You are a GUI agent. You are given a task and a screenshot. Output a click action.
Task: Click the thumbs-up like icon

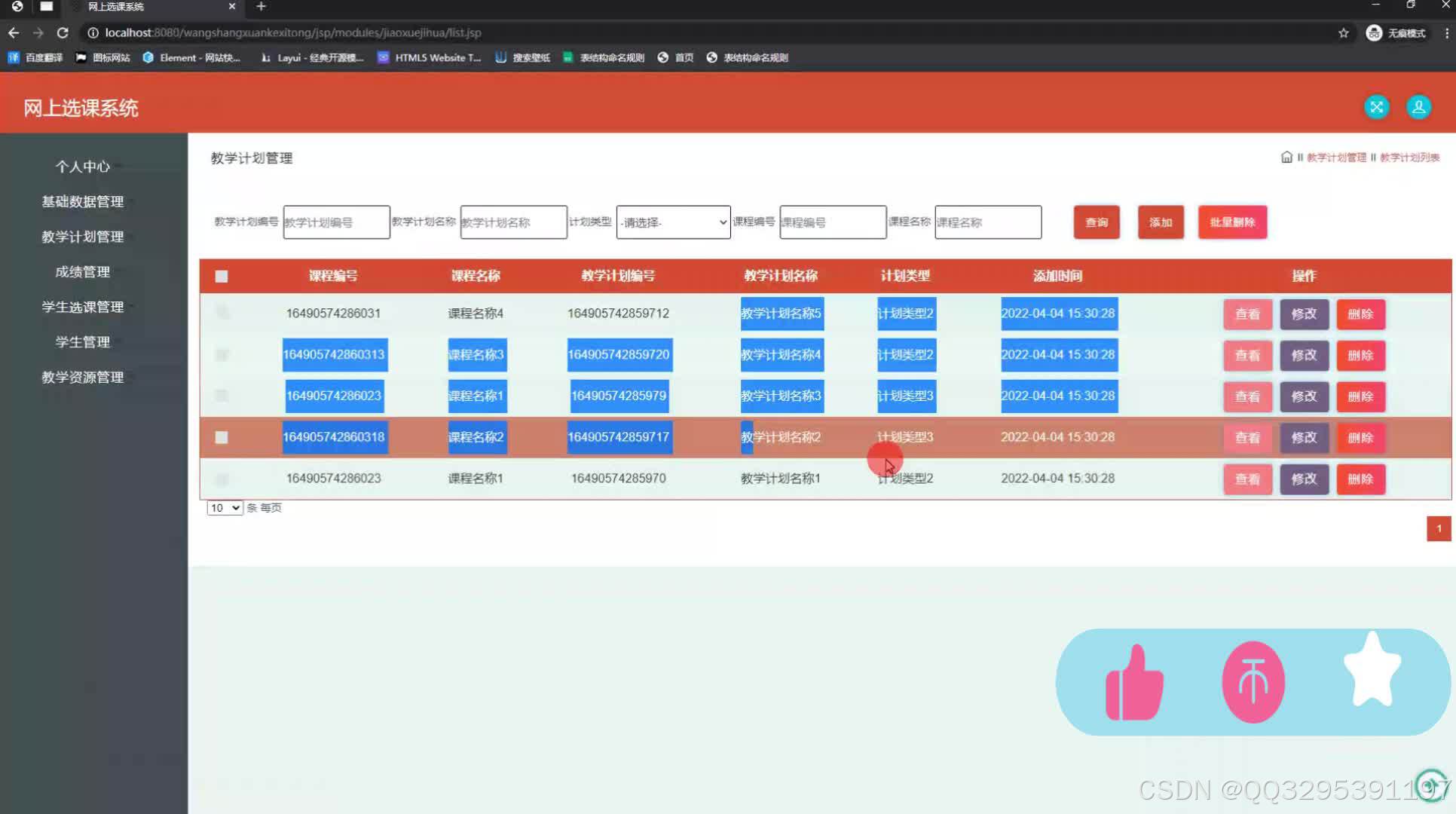pyautogui.click(x=1134, y=682)
